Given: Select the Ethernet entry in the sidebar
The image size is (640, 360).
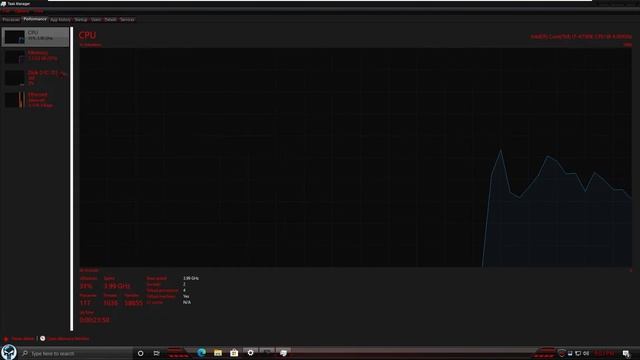Looking at the screenshot, I should click(x=36, y=100).
